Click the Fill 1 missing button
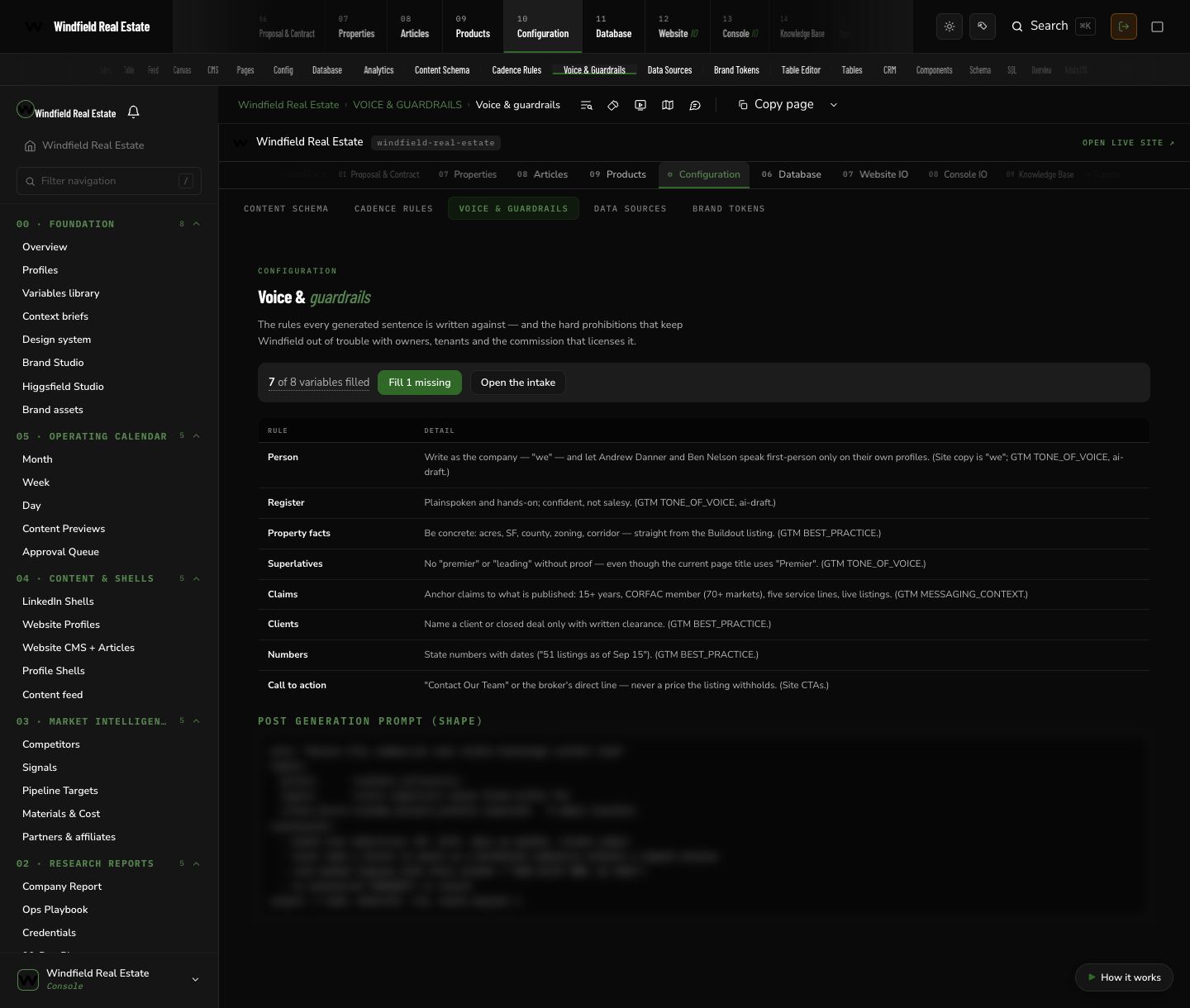The width and height of the screenshot is (1190, 1008). click(x=420, y=383)
